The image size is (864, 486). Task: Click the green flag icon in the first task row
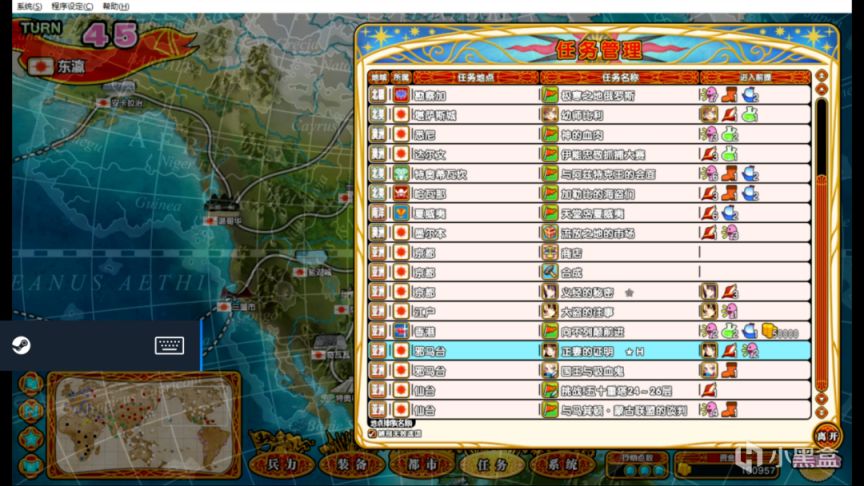tap(549, 95)
